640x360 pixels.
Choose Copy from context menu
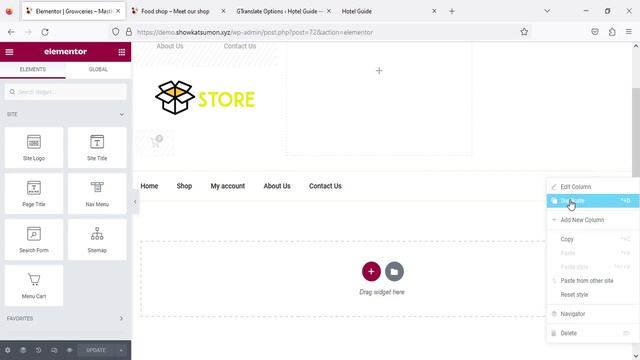pyautogui.click(x=593, y=239)
